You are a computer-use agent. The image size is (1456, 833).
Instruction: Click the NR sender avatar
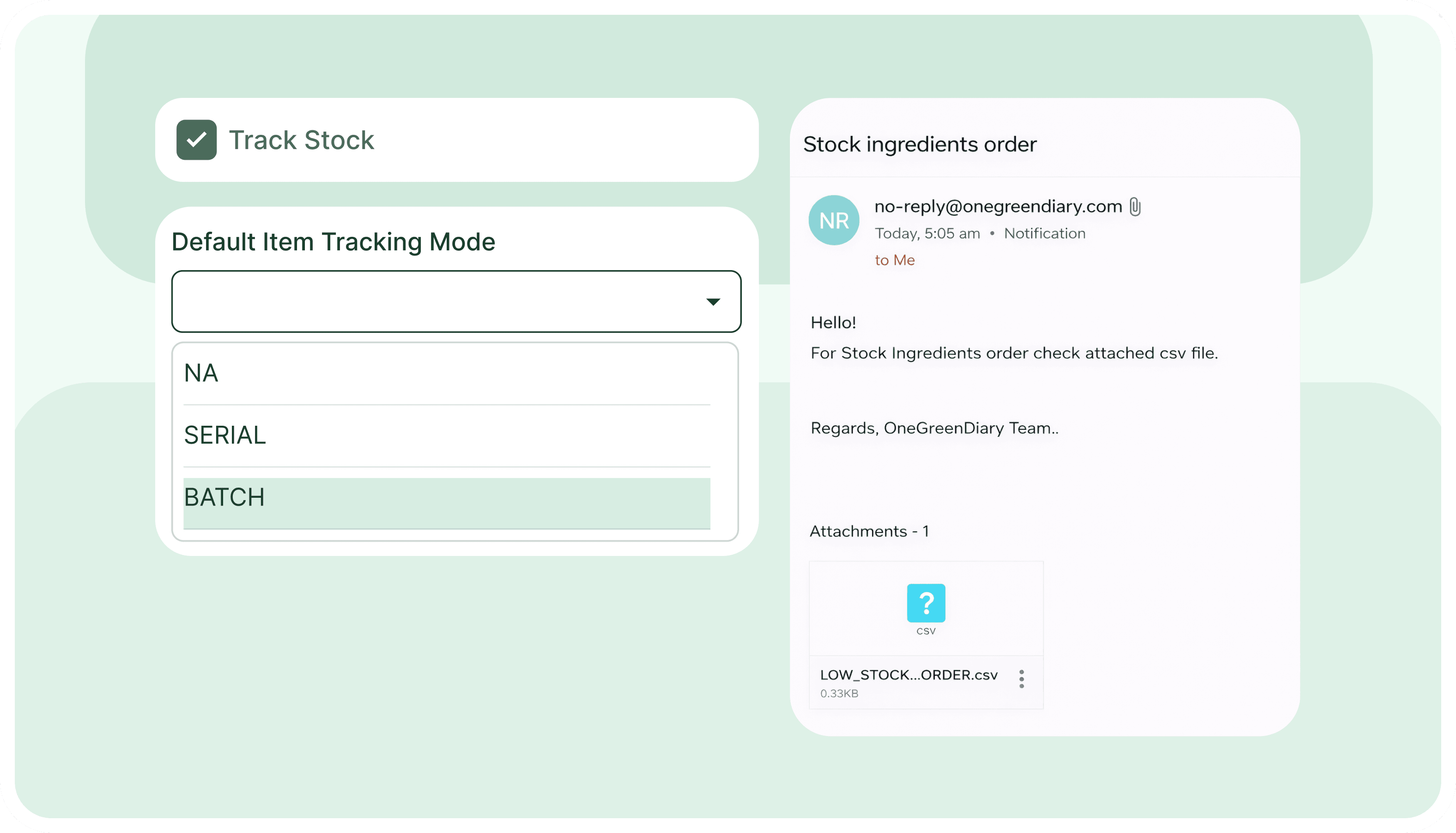click(833, 220)
